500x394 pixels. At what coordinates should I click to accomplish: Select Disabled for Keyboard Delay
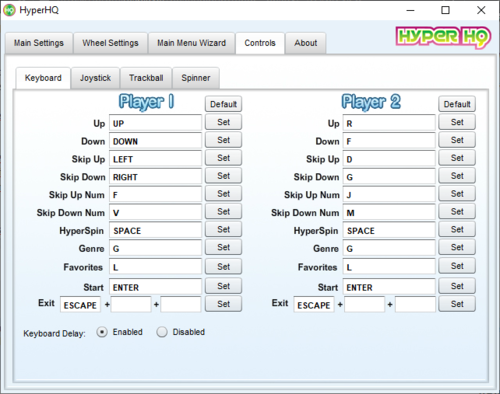[x=162, y=332]
